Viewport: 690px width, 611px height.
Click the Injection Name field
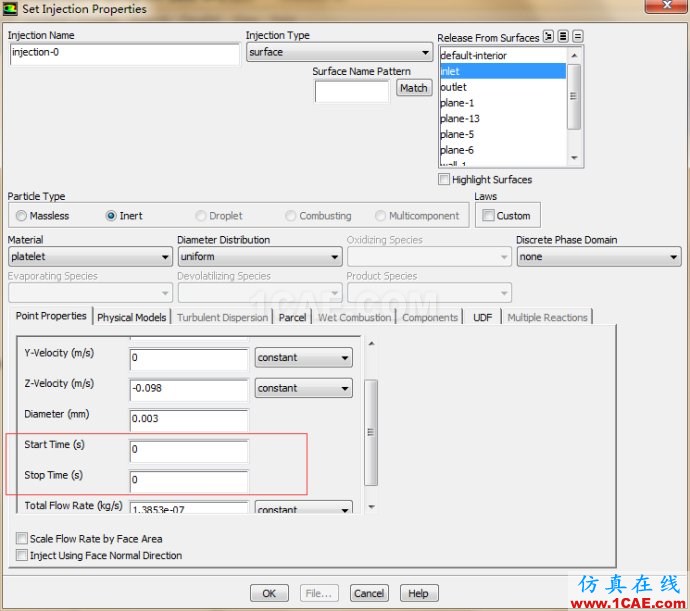tap(125, 54)
